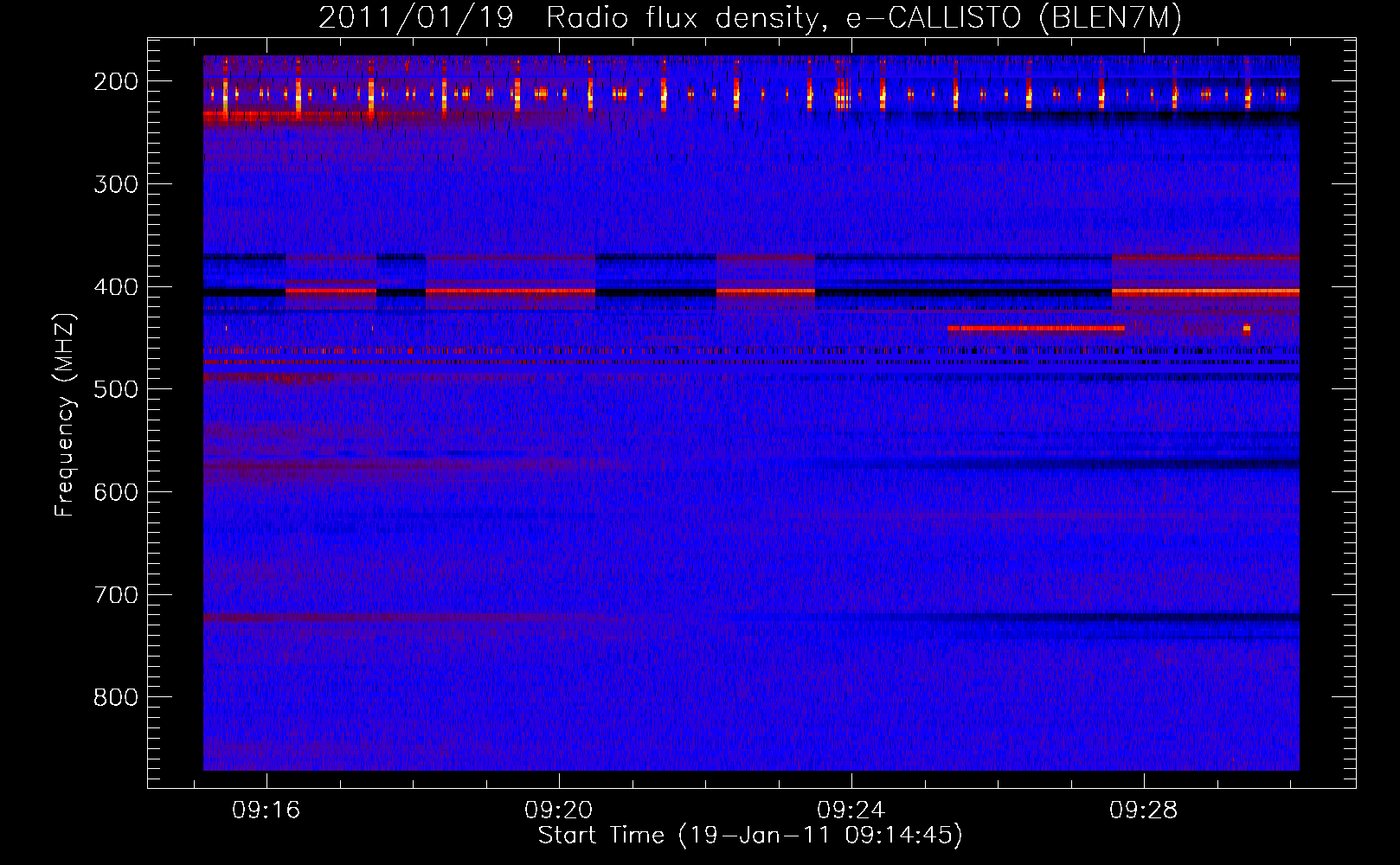The width and height of the screenshot is (1400, 865).
Task: Click the 09:24 time tick label
Action: tap(851, 811)
